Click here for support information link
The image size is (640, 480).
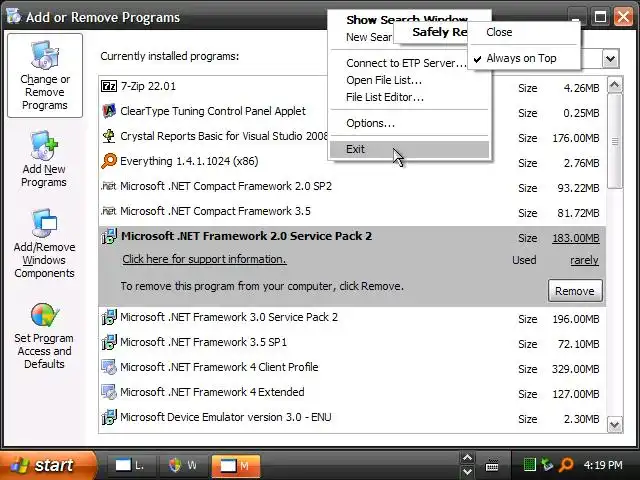point(204,259)
